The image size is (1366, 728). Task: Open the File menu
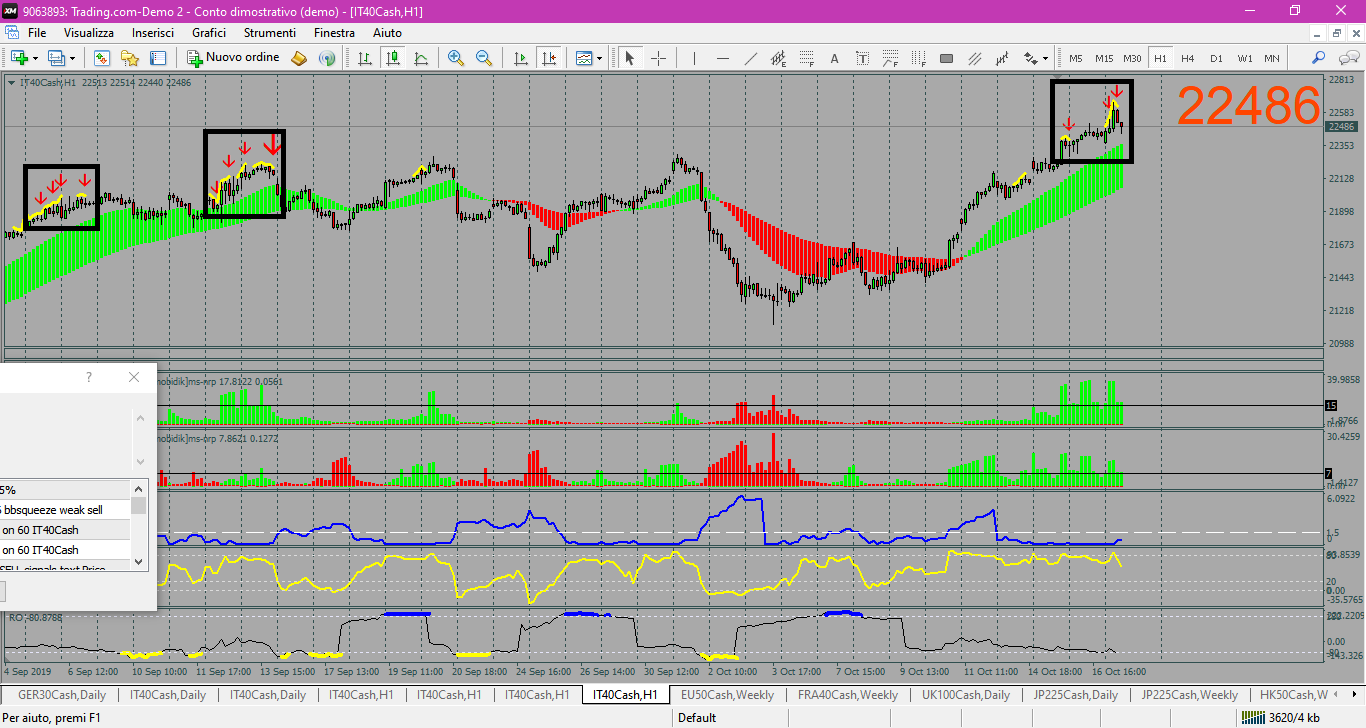(x=37, y=33)
